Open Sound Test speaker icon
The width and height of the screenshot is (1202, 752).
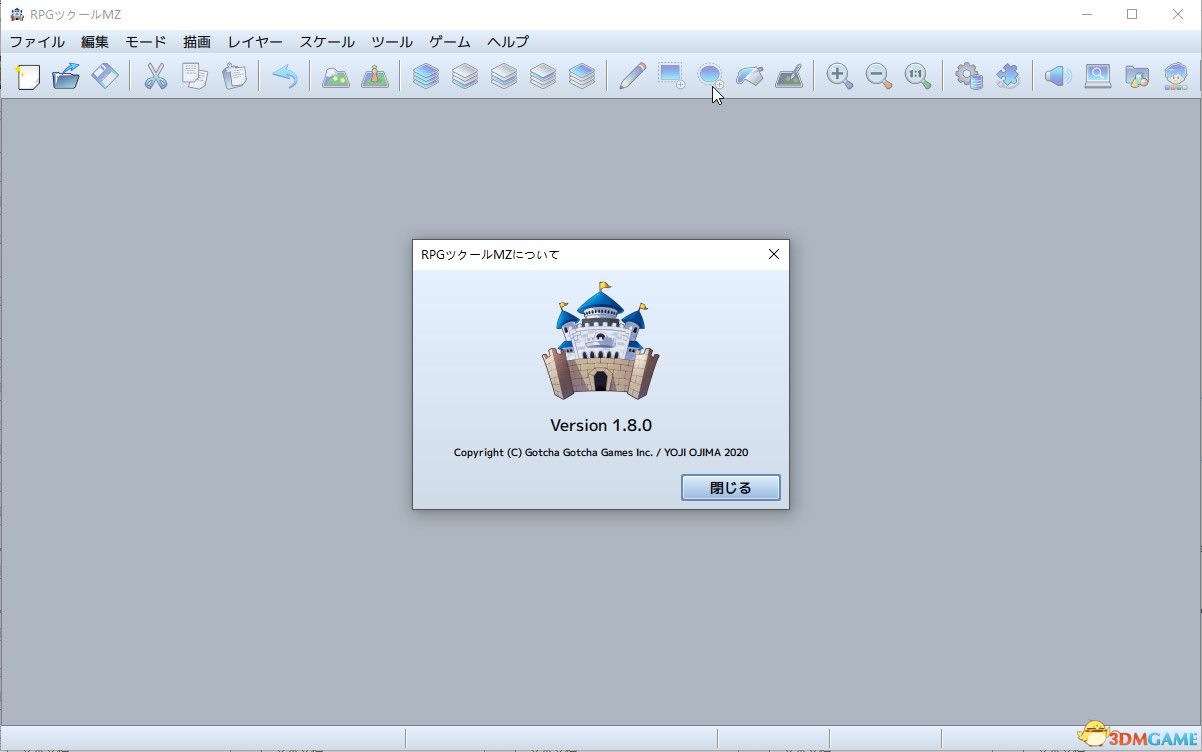[x=1058, y=76]
